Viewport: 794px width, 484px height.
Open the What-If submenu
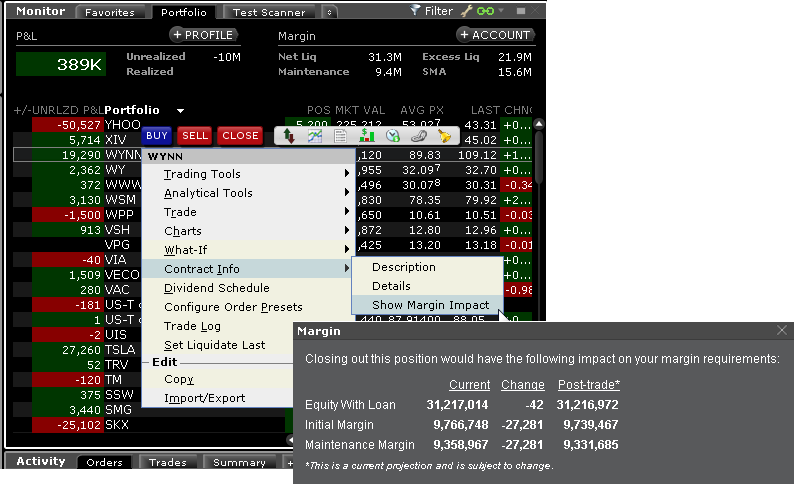pos(247,250)
